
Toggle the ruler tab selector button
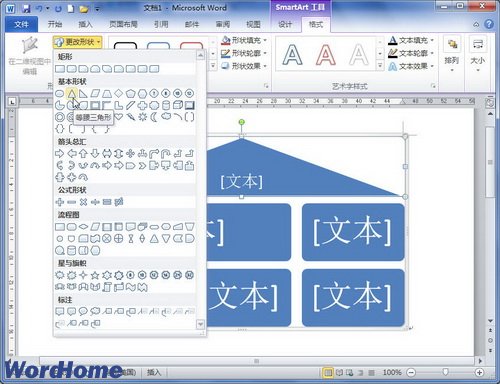click(12, 101)
